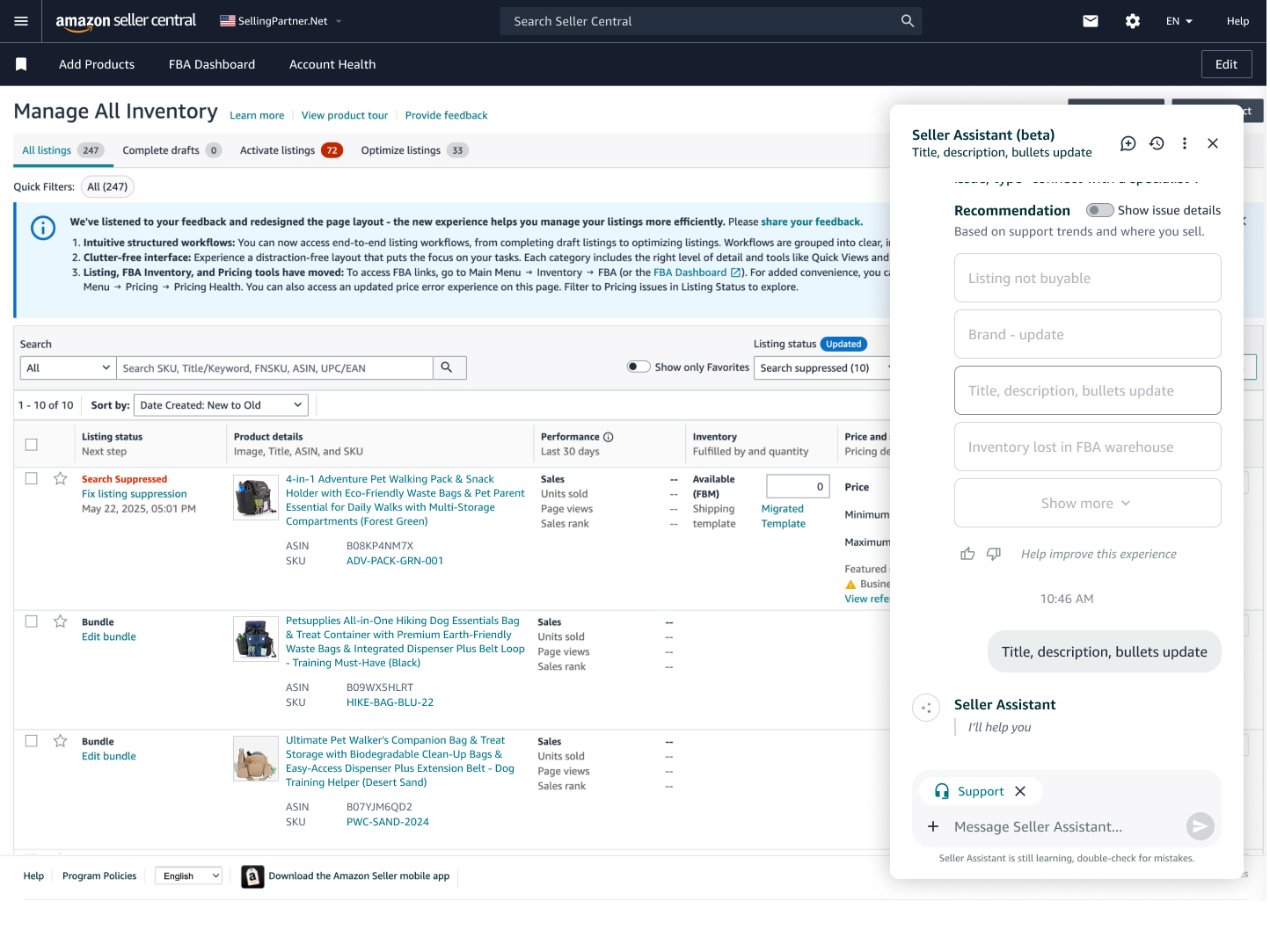The width and height of the screenshot is (1270, 952).
Task: Open the hamburger main menu
Action: (21, 21)
